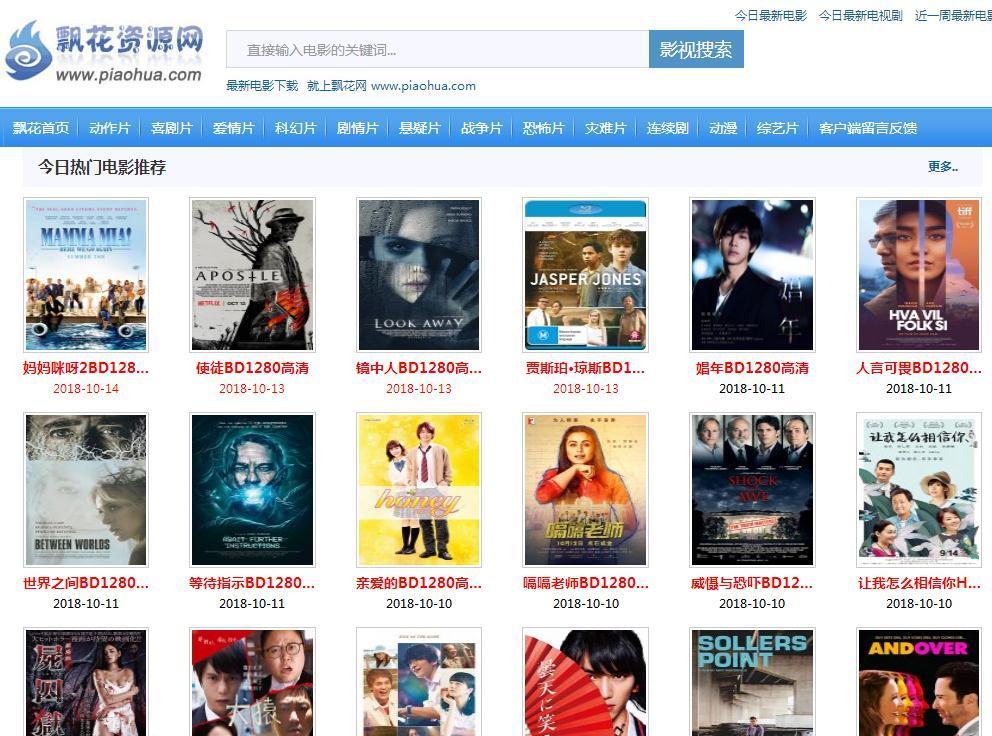992x736 pixels.
Task: Open the 今日最新电影 top link
Action: pyautogui.click(x=770, y=15)
